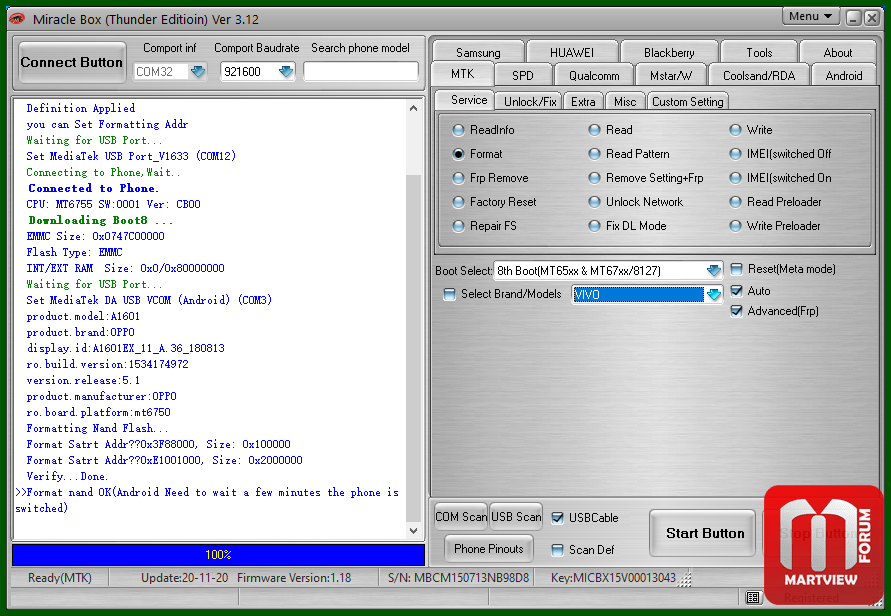This screenshot has width=891, height=616.
Task: Select the IMEI(switched Off radio option
Action: (780, 154)
